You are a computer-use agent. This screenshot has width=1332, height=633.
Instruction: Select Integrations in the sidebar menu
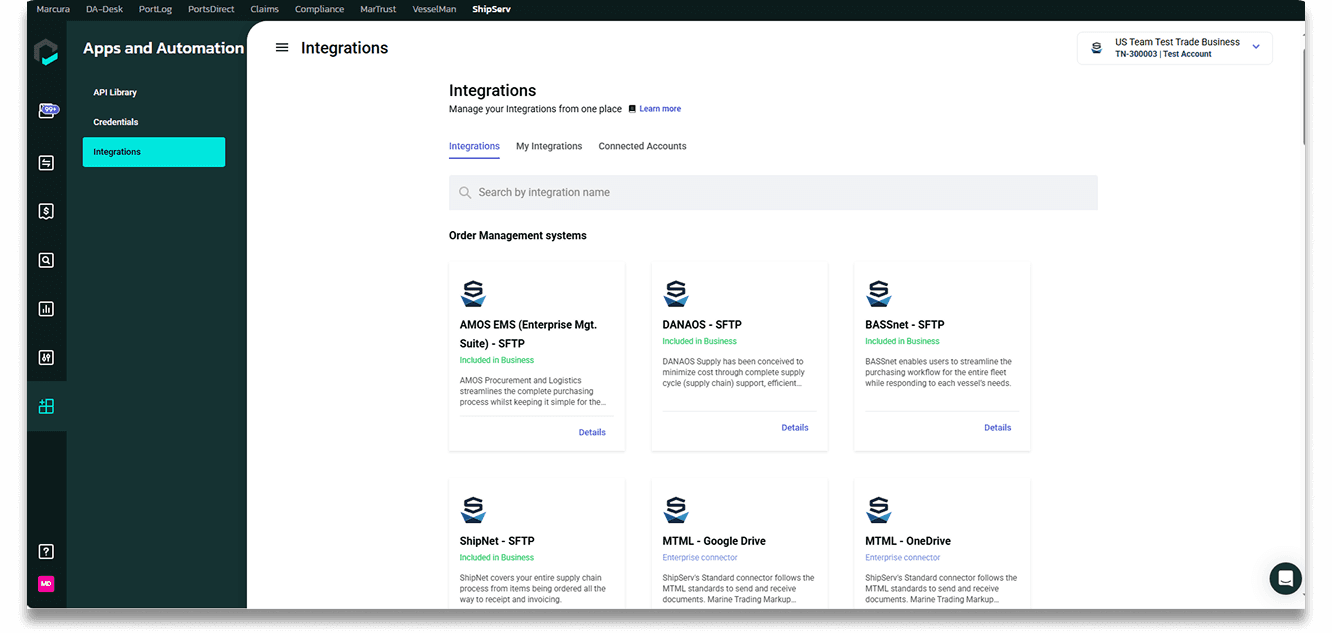[x=154, y=152]
